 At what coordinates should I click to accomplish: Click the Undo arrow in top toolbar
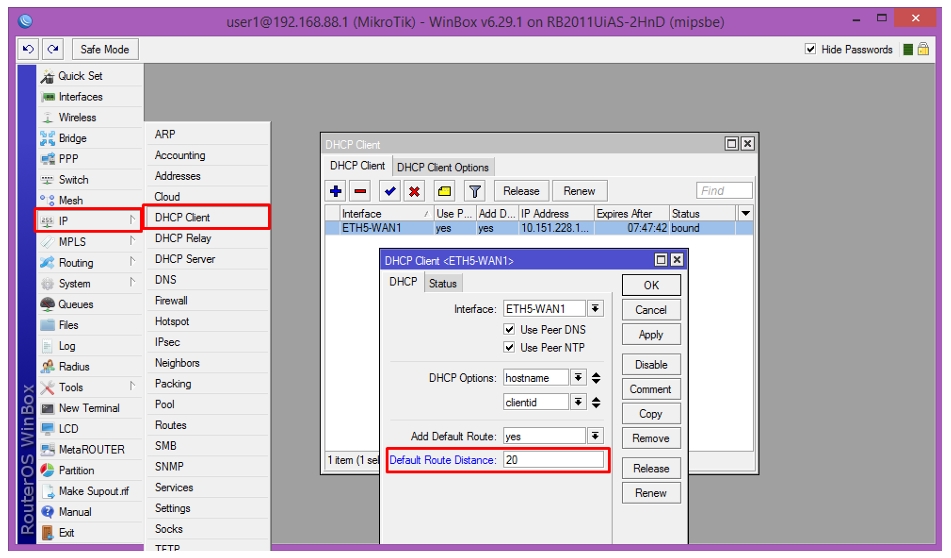click(x=28, y=49)
